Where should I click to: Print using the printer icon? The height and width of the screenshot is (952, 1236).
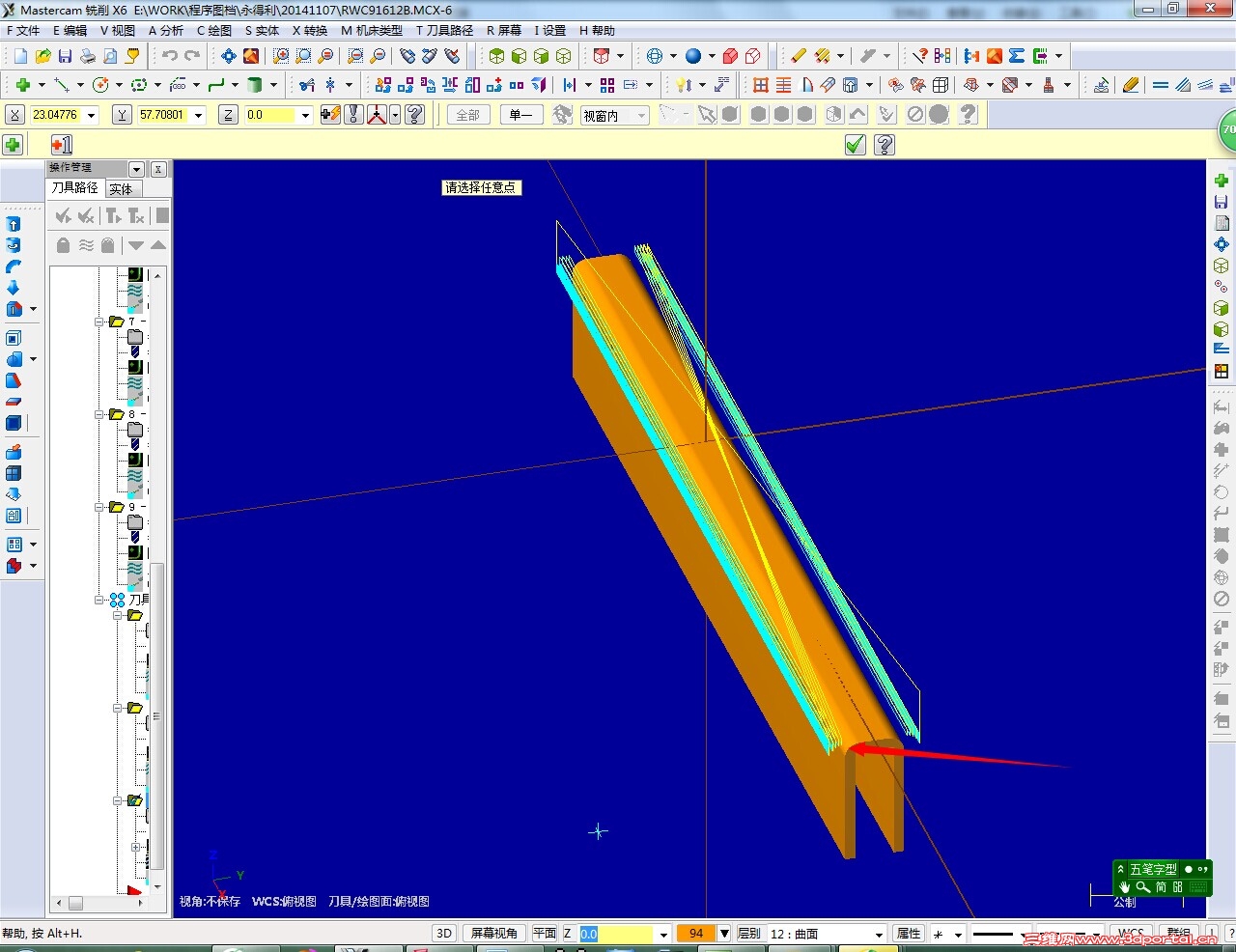[x=87, y=56]
